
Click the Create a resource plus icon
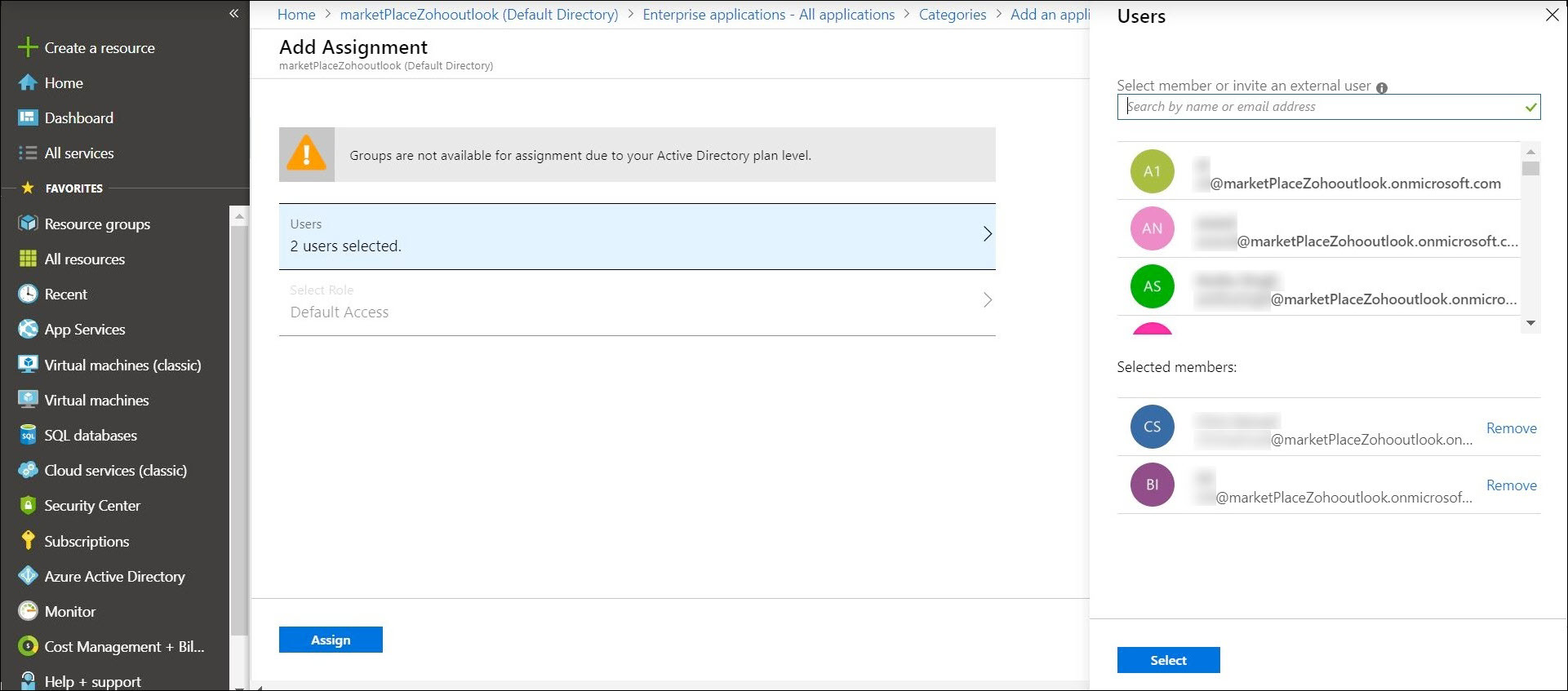[x=28, y=47]
